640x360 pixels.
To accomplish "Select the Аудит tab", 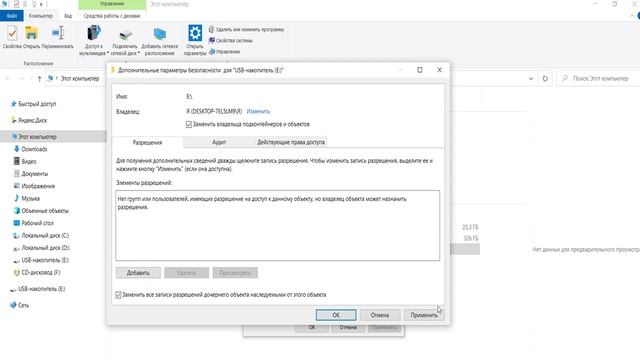I will 219,142.
